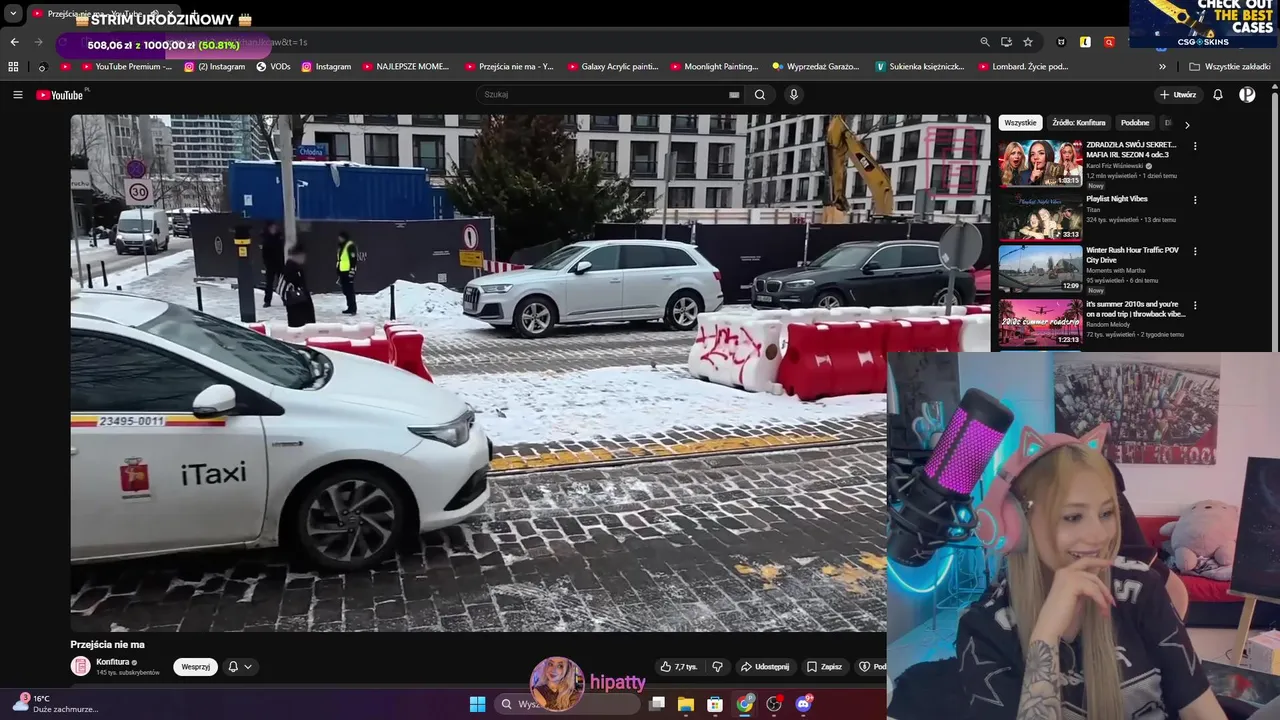Like the video with thumbs up
Image resolution: width=1280 pixels, height=720 pixels.
679,667
